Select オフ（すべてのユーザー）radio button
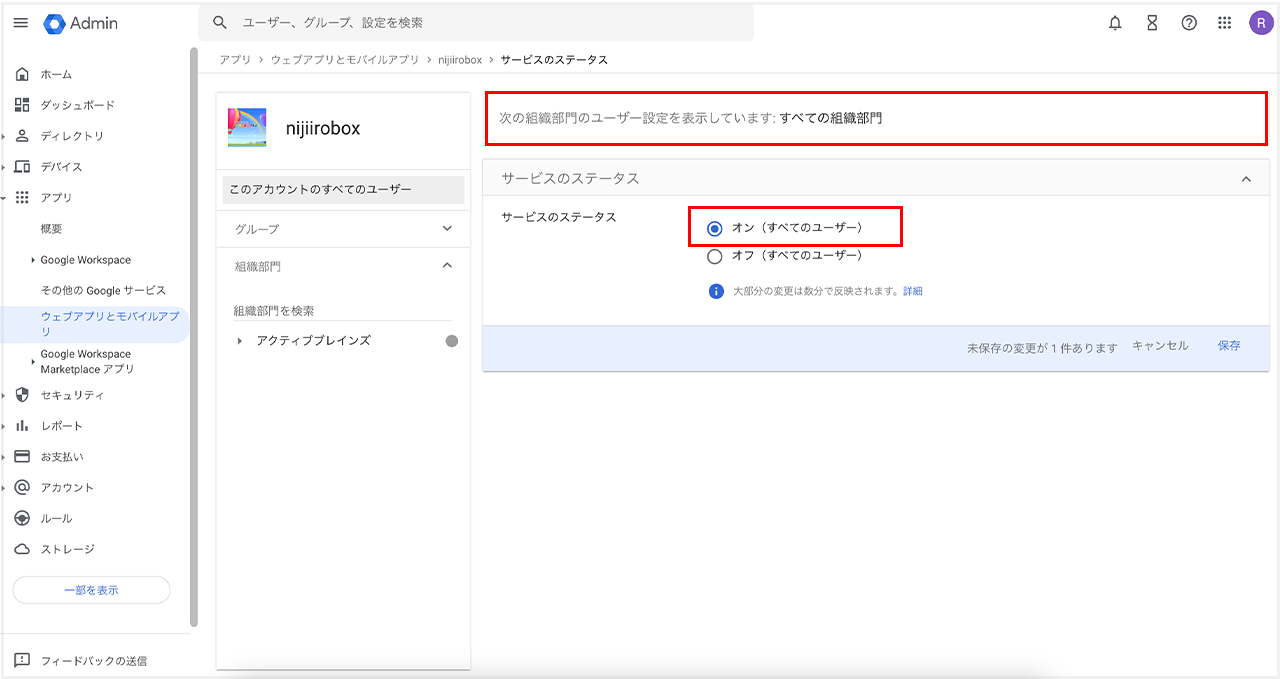The width and height of the screenshot is (1280, 679). [715, 256]
